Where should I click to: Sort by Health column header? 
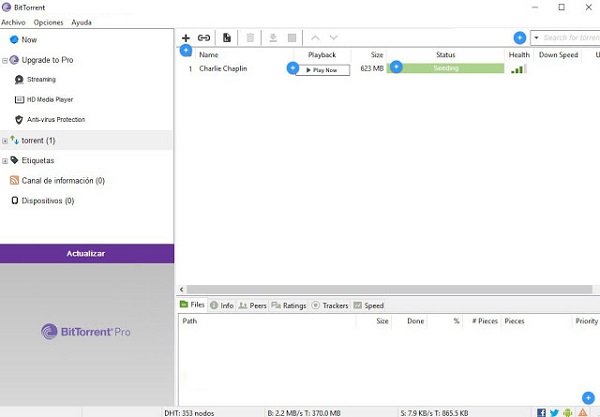[x=519, y=55]
